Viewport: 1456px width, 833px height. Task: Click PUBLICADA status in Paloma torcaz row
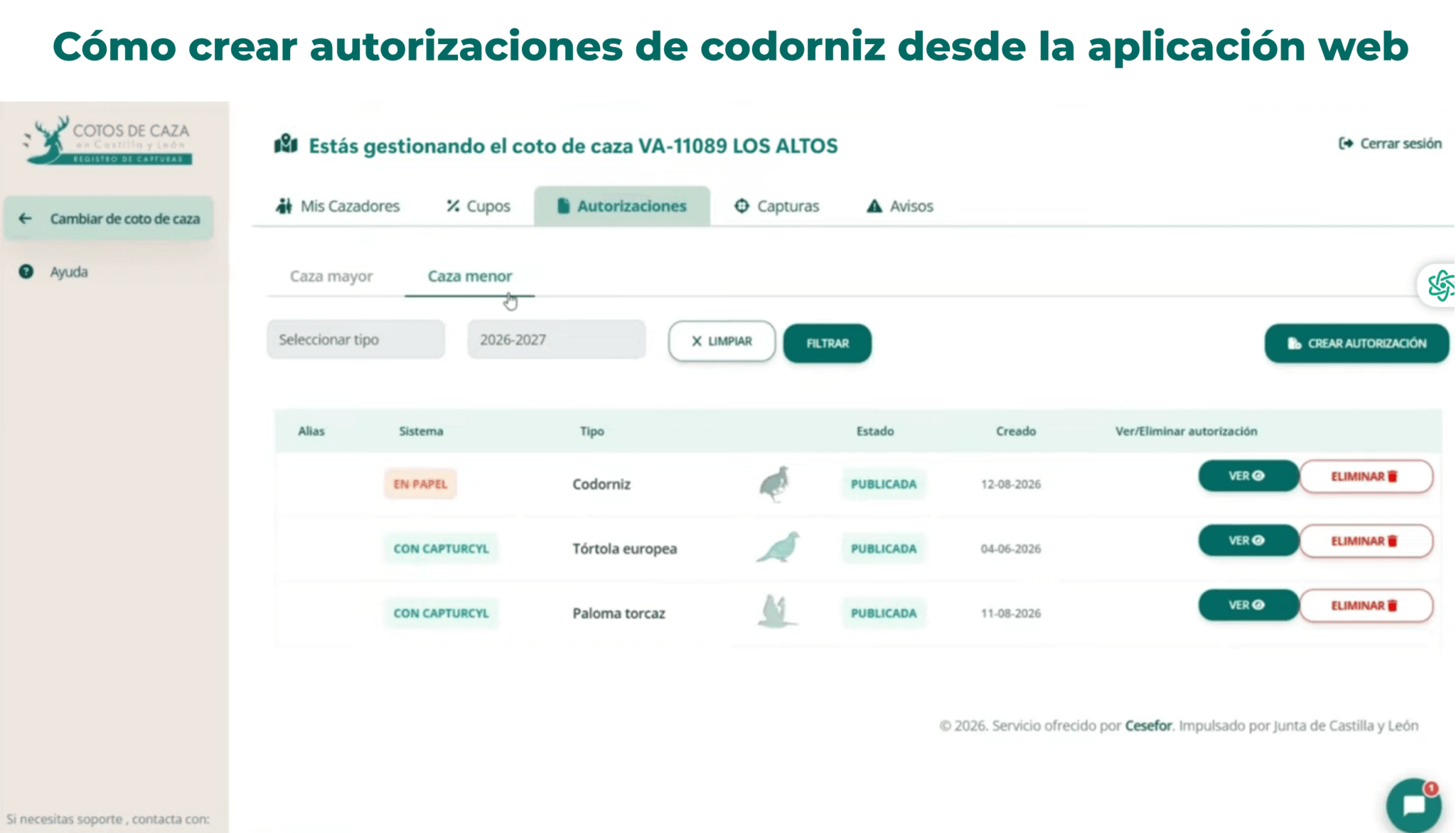[884, 613]
